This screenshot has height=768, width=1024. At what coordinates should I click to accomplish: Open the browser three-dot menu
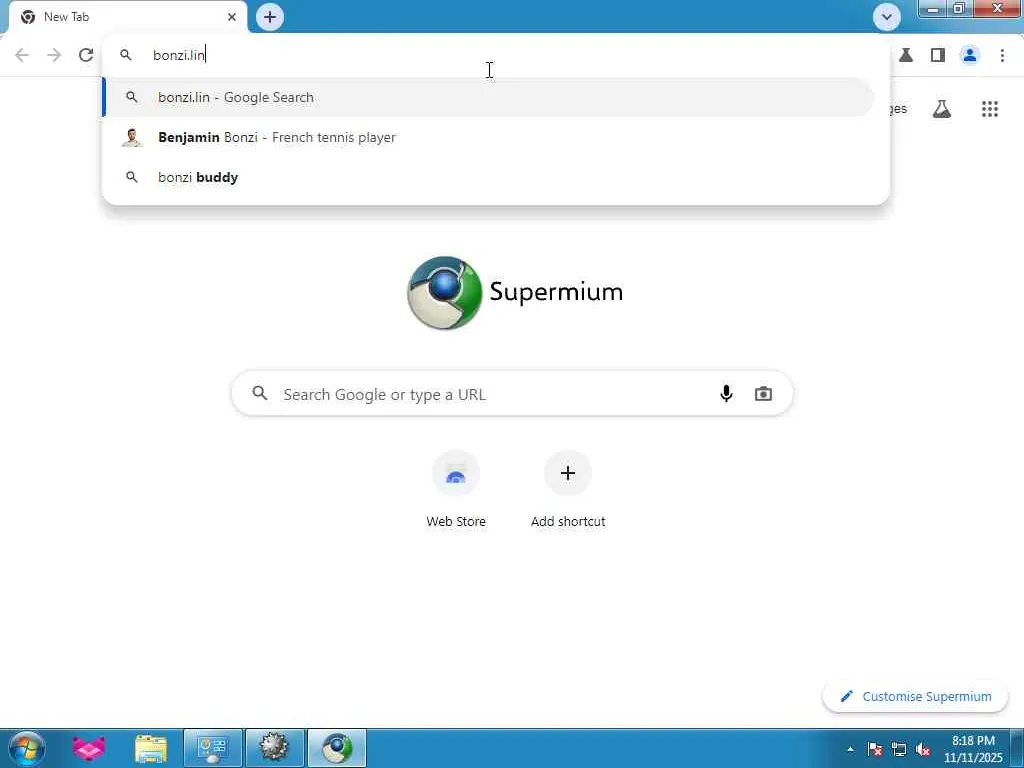(x=1002, y=55)
